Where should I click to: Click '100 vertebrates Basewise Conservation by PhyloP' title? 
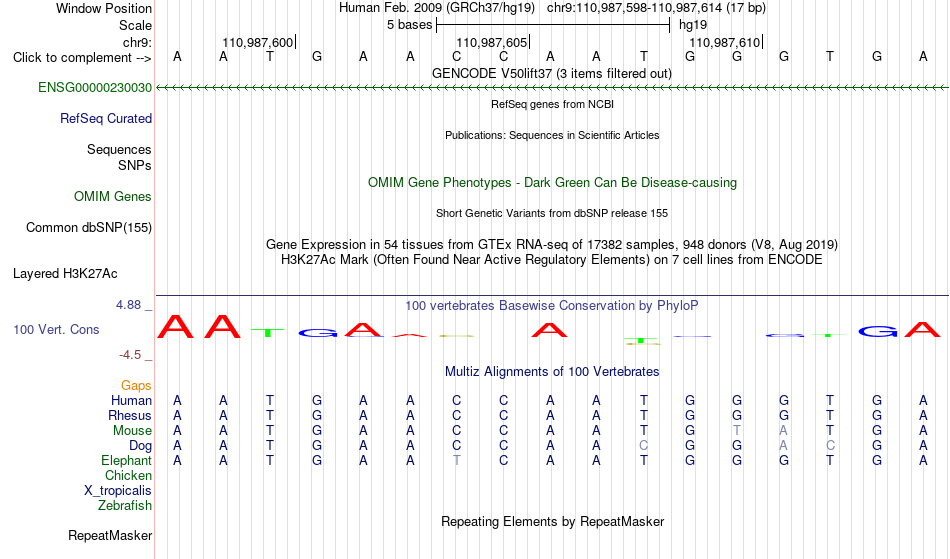point(552,306)
